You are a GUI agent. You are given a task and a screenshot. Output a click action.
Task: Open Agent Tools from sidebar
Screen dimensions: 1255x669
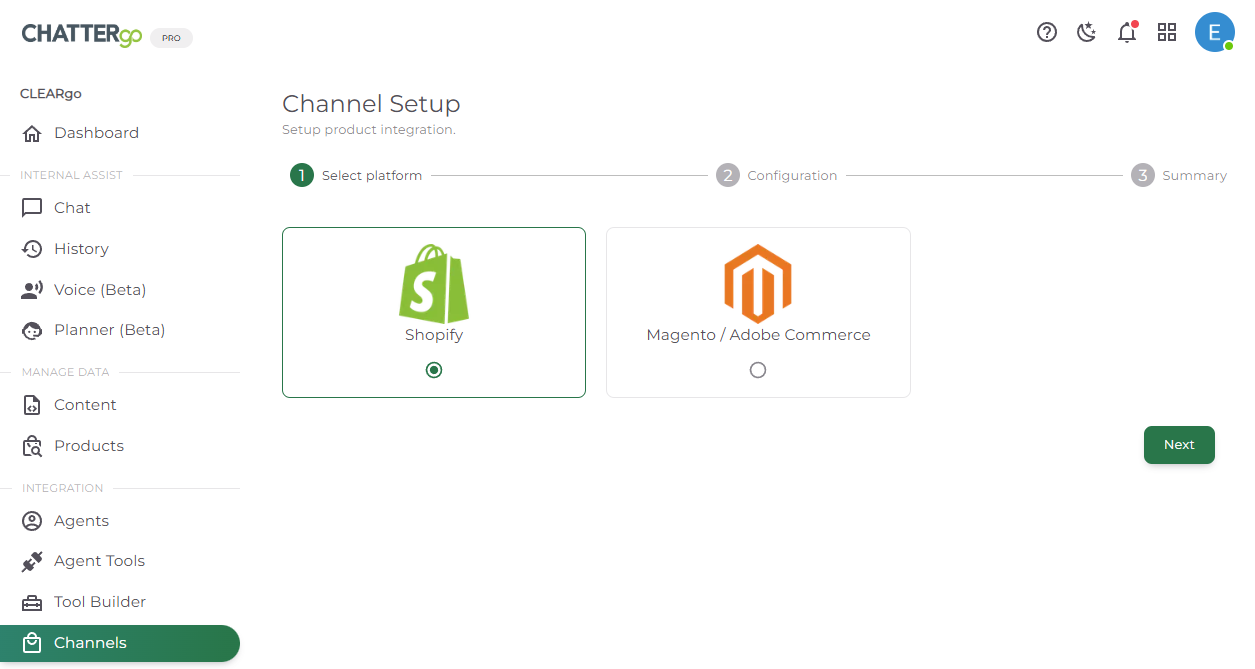pos(99,561)
